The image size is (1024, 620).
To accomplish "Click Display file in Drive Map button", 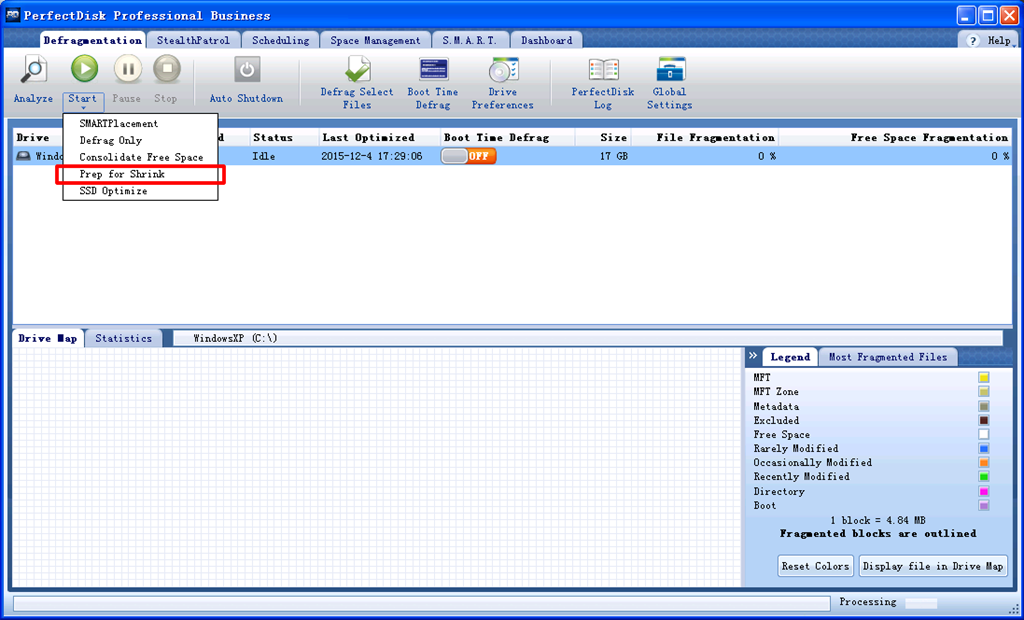I will click(x=933, y=566).
